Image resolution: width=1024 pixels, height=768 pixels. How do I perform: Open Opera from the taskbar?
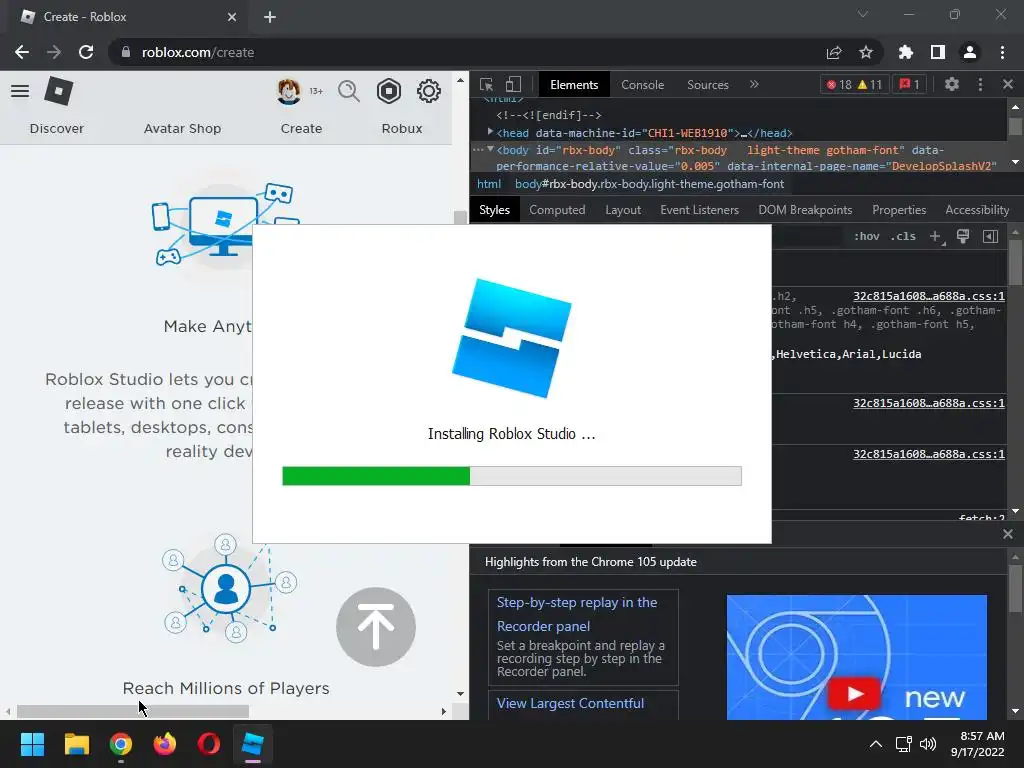(x=208, y=744)
